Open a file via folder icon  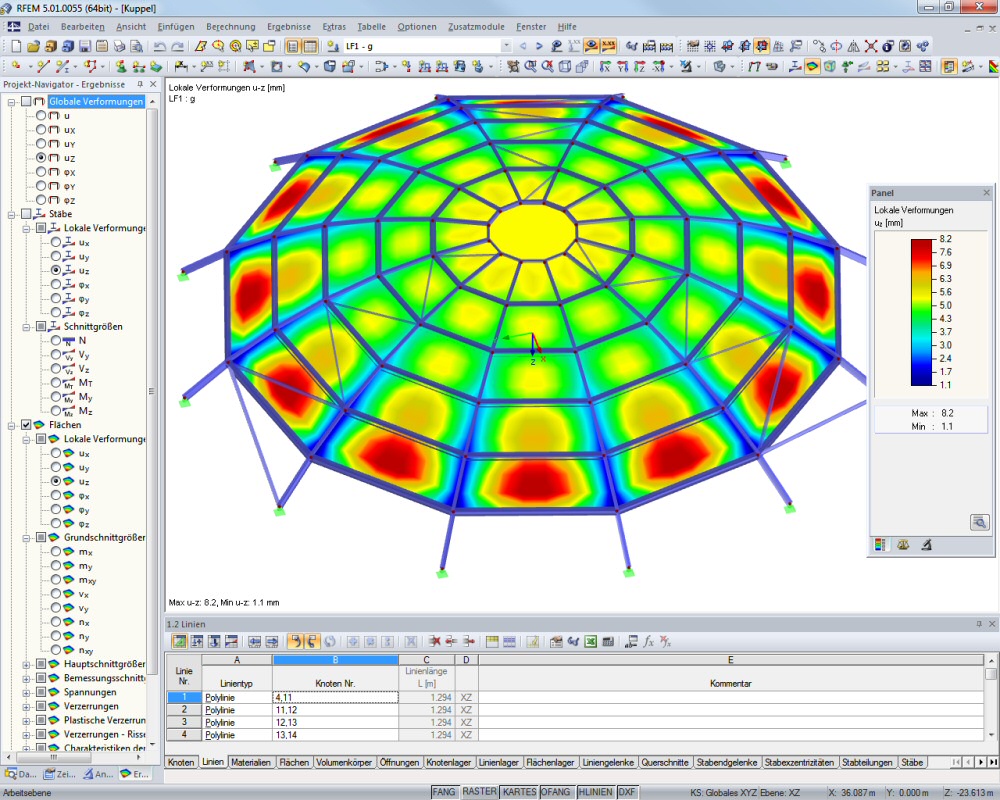[33, 46]
